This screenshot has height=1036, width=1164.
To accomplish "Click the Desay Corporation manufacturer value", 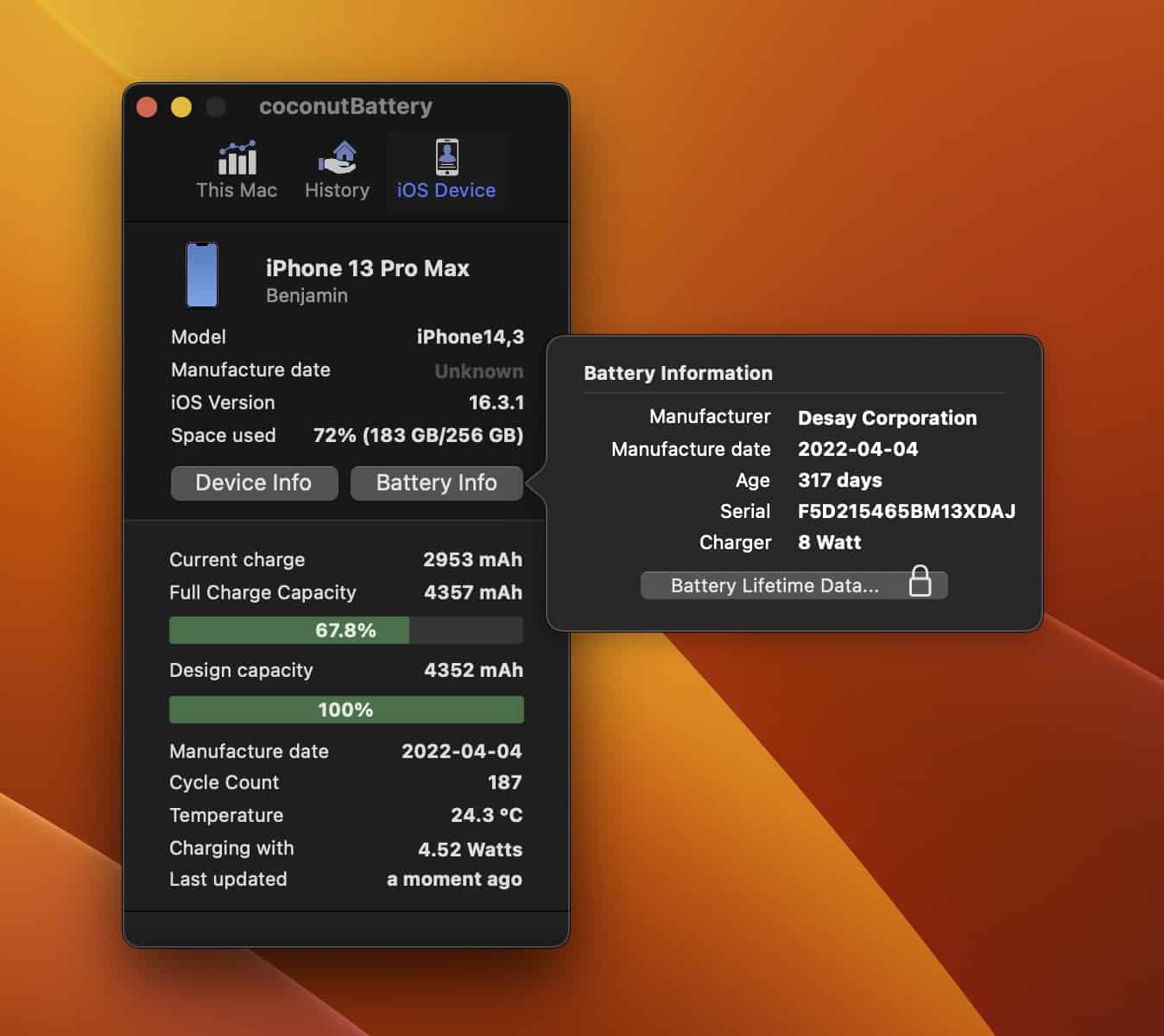I will pyautogui.click(x=887, y=418).
